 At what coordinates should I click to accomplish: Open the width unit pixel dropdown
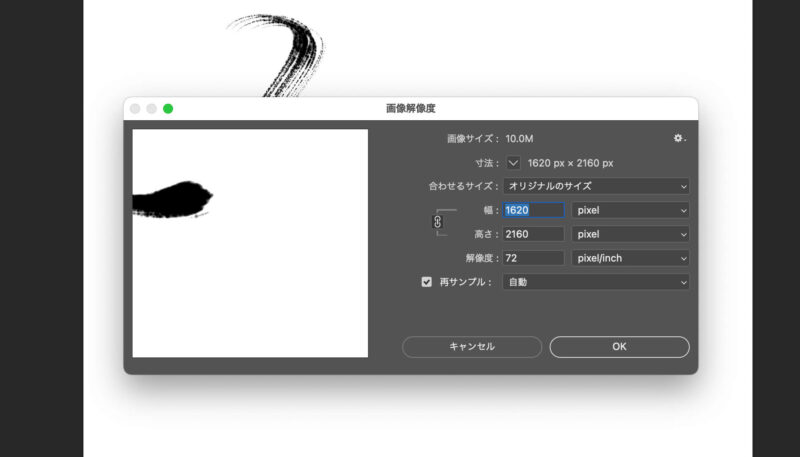click(x=630, y=210)
